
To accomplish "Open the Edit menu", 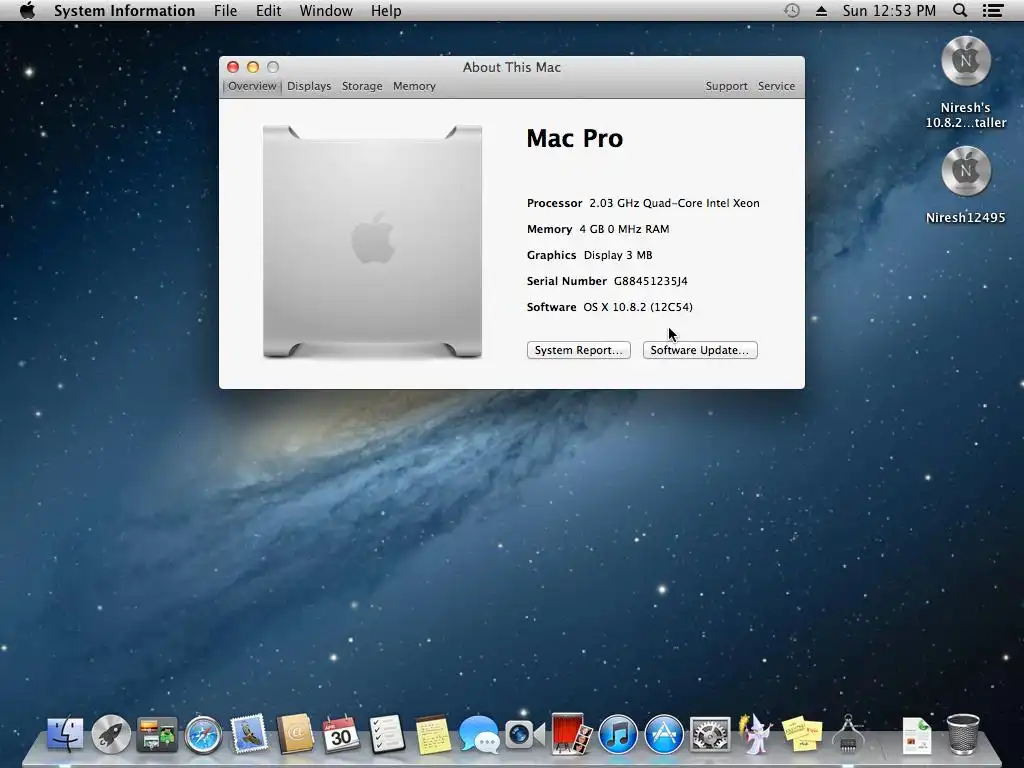I will tap(268, 10).
